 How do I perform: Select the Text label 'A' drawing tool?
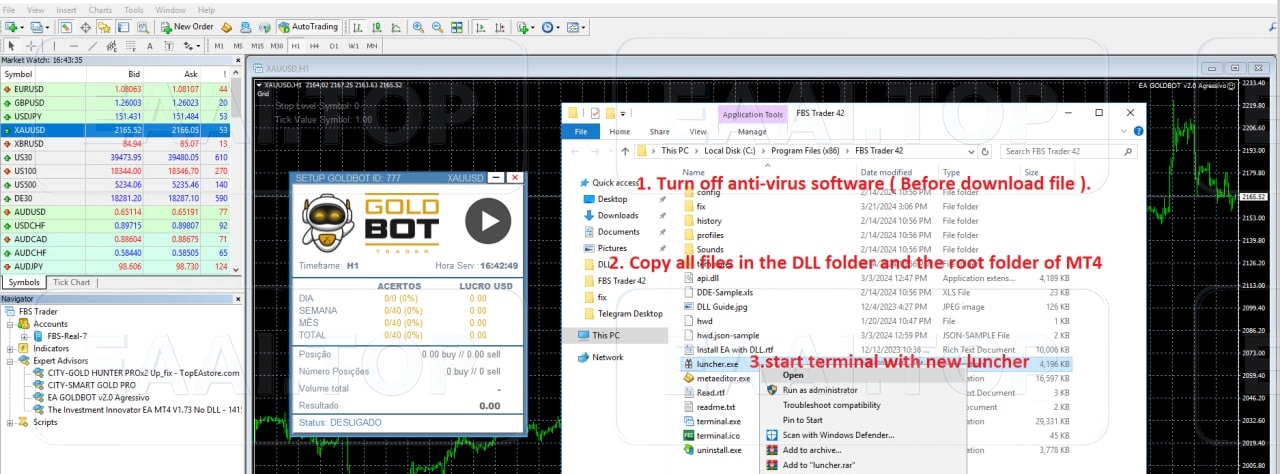(x=150, y=46)
